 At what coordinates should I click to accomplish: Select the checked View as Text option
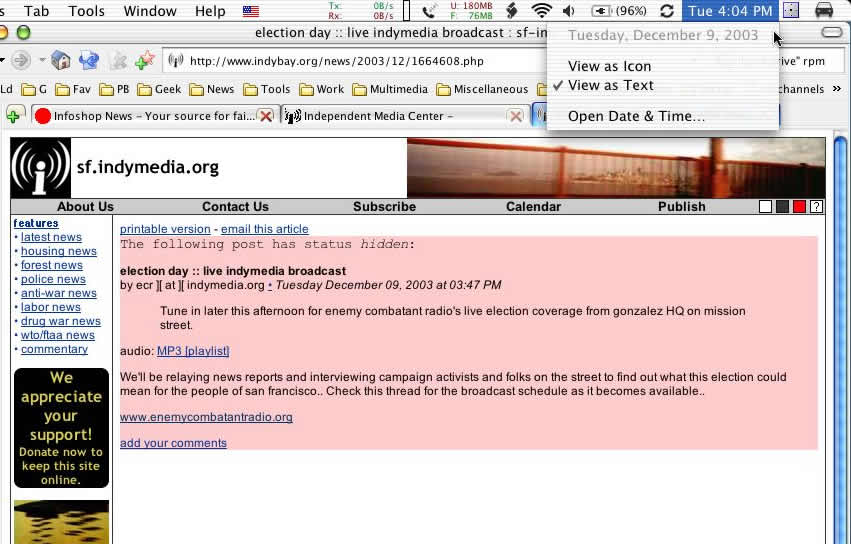610,85
